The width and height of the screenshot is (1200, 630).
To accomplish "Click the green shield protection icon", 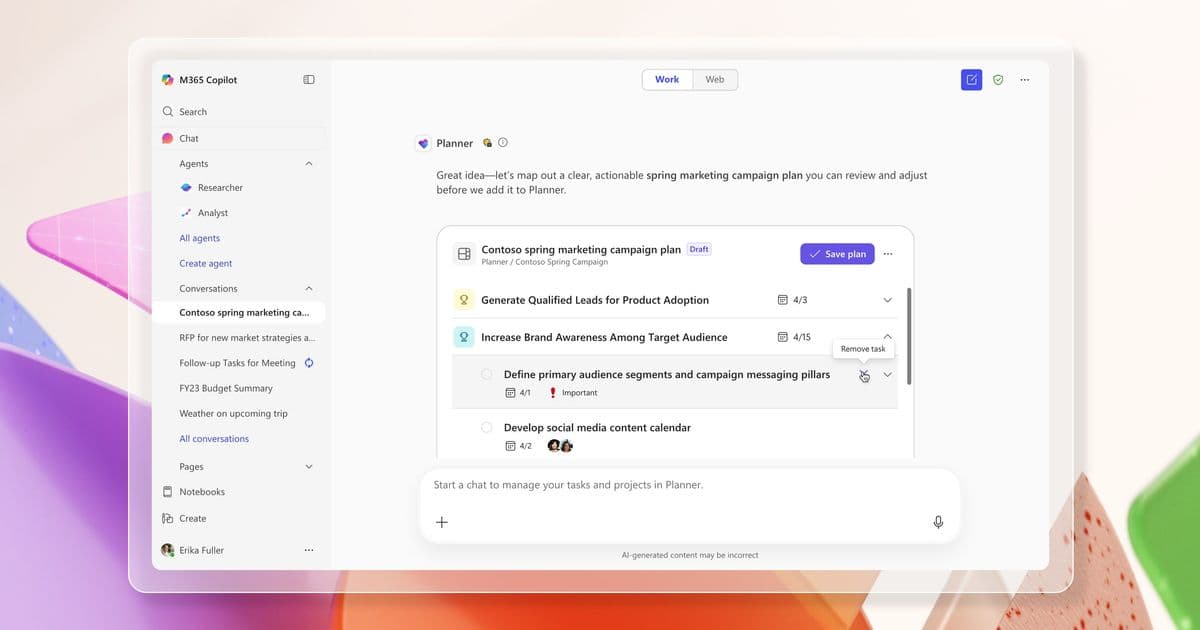I will (x=998, y=79).
